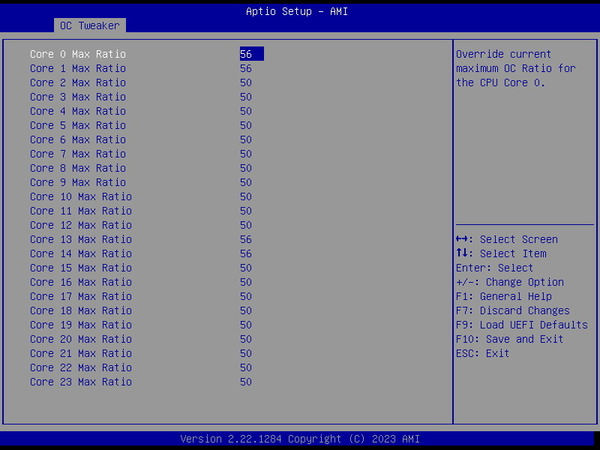This screenshot has width=600, height=450.
Task: Select the Core 16 Max Ratio label
Action: pyautogui.click(x=81, y=282)
